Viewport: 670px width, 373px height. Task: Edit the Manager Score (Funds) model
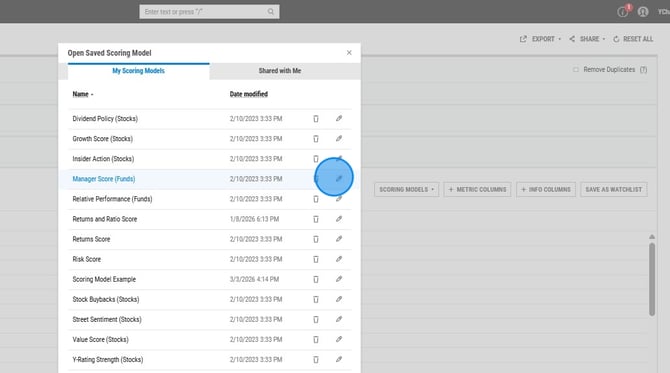(339, 179)
